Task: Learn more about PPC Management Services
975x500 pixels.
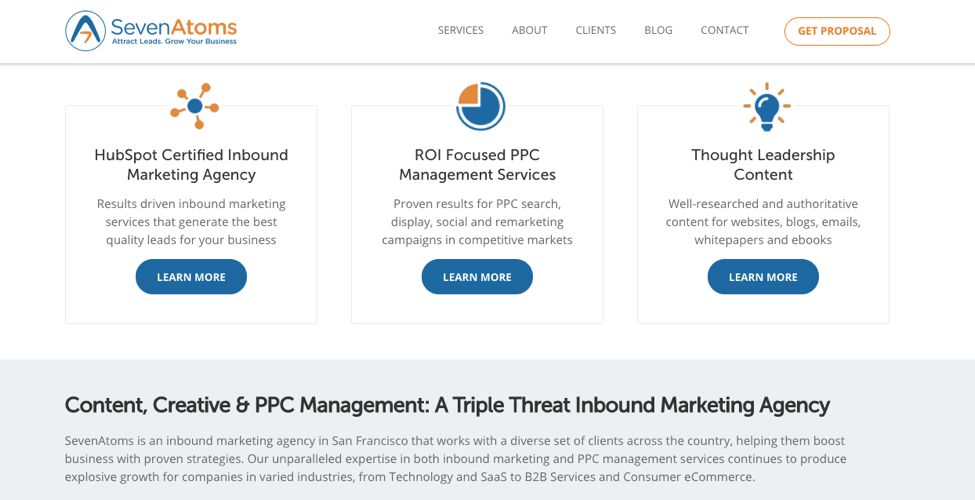Action: coord(477,277)
